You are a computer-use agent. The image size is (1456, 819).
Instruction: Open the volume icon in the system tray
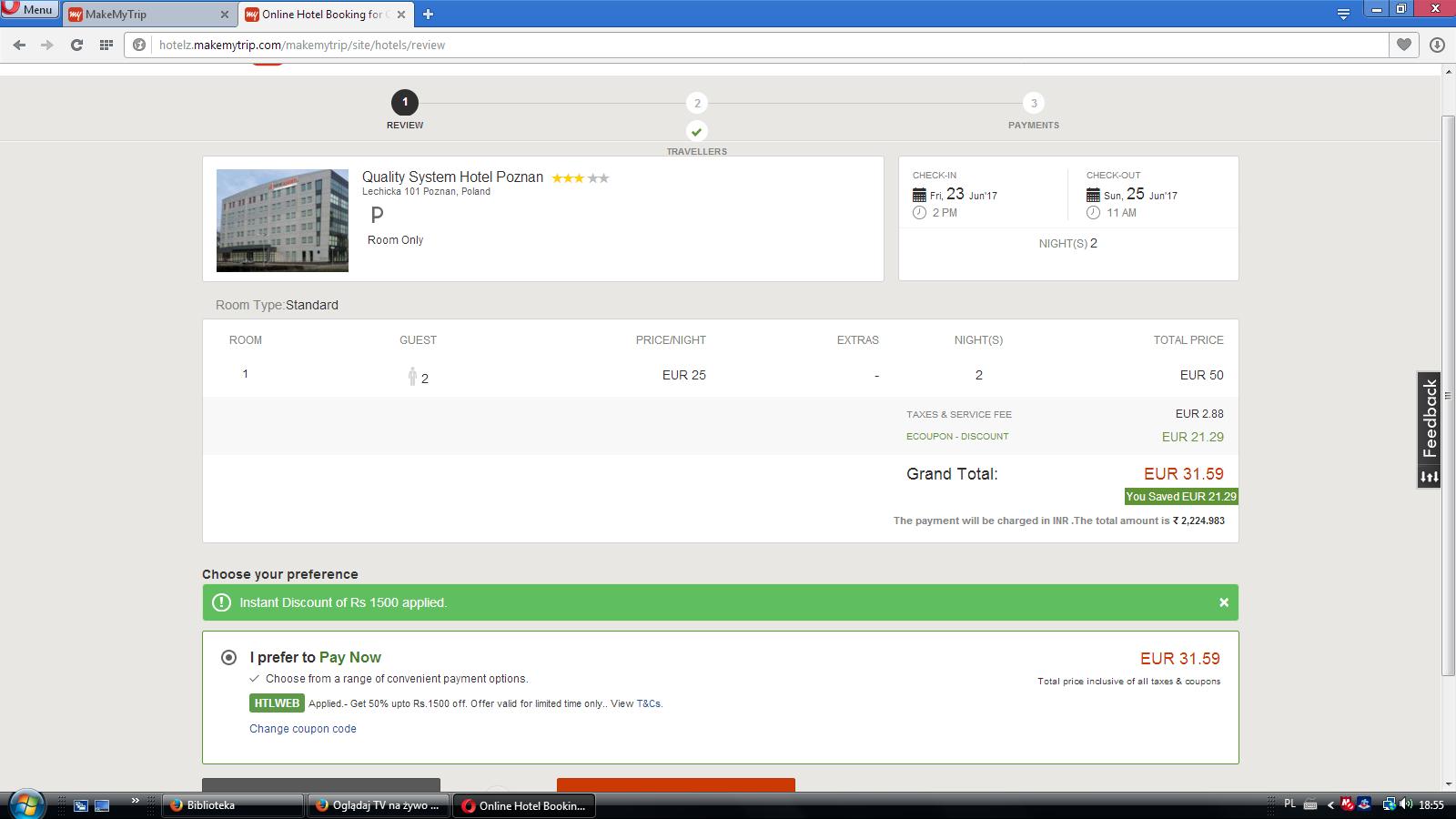point(1406,804)
